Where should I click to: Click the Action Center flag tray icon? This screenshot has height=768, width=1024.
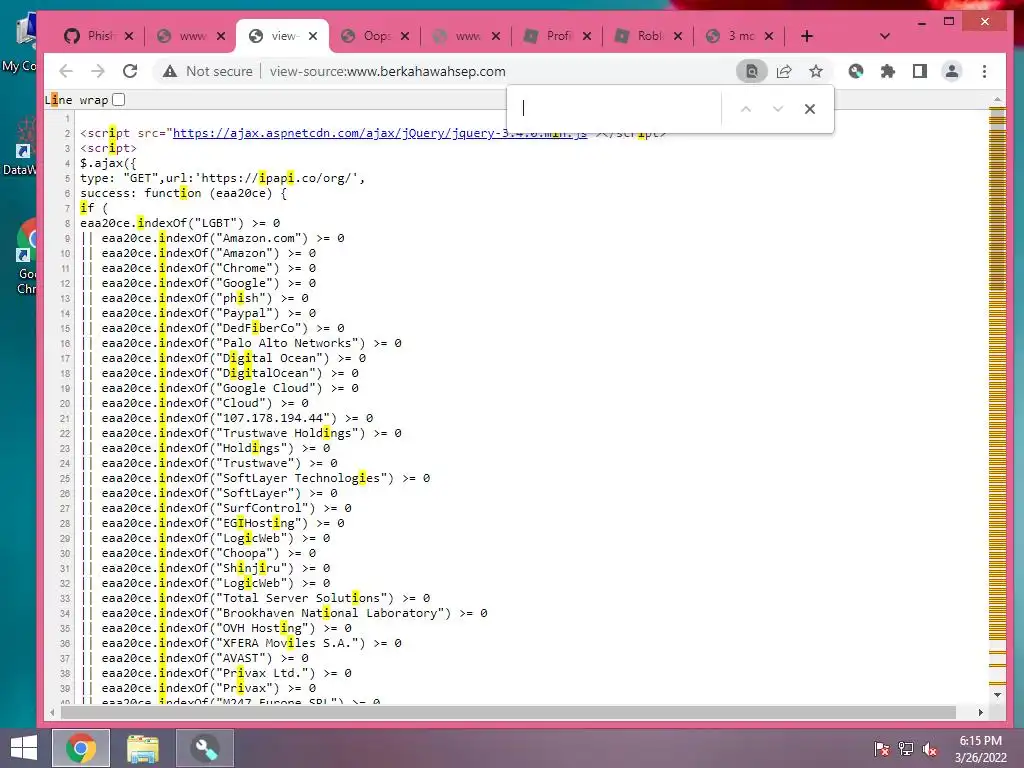tap(882, 748)
